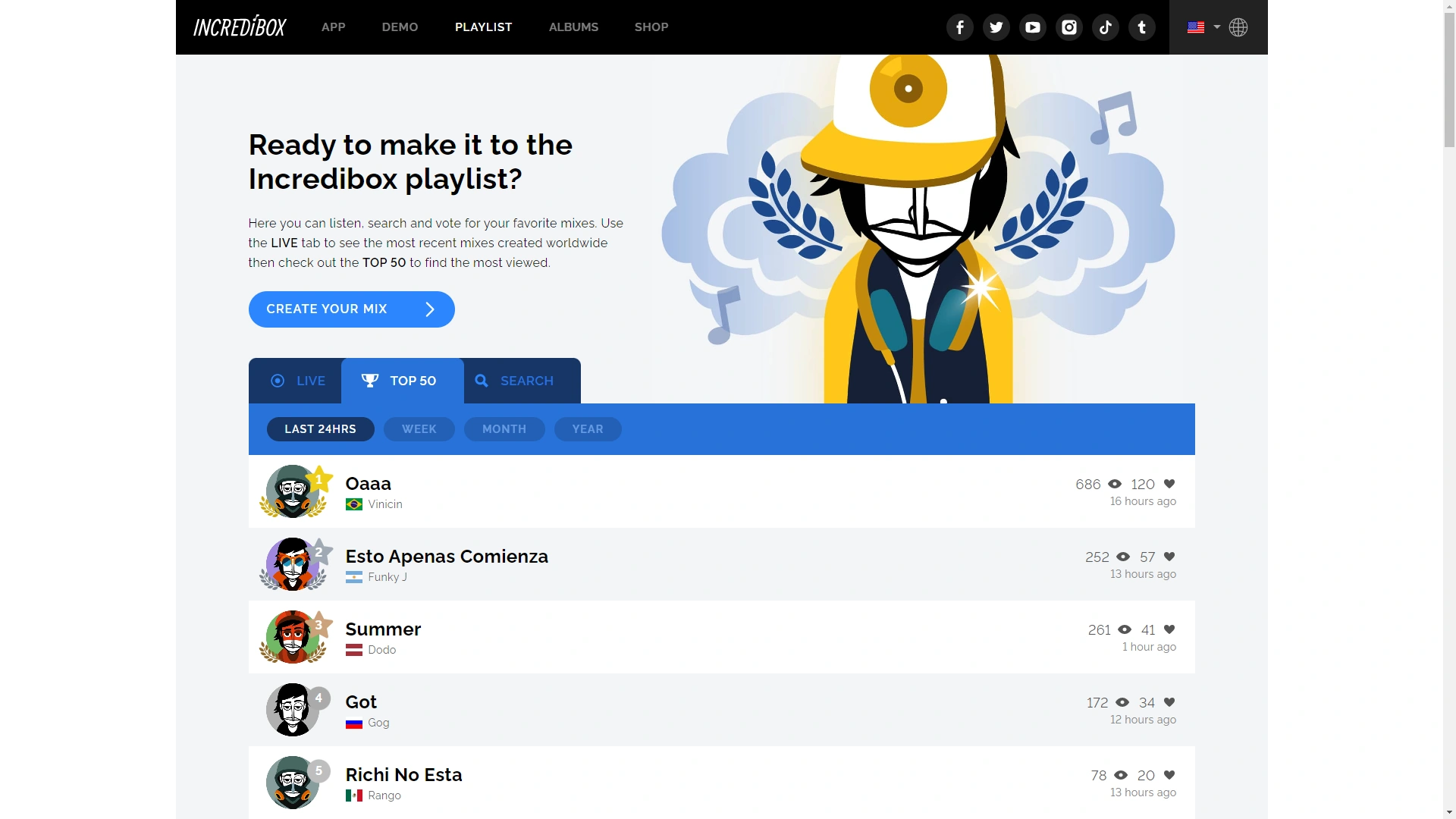Expand the language flag dropdown
This screenshot has height=819, width=1456.
coord(1196,27)
